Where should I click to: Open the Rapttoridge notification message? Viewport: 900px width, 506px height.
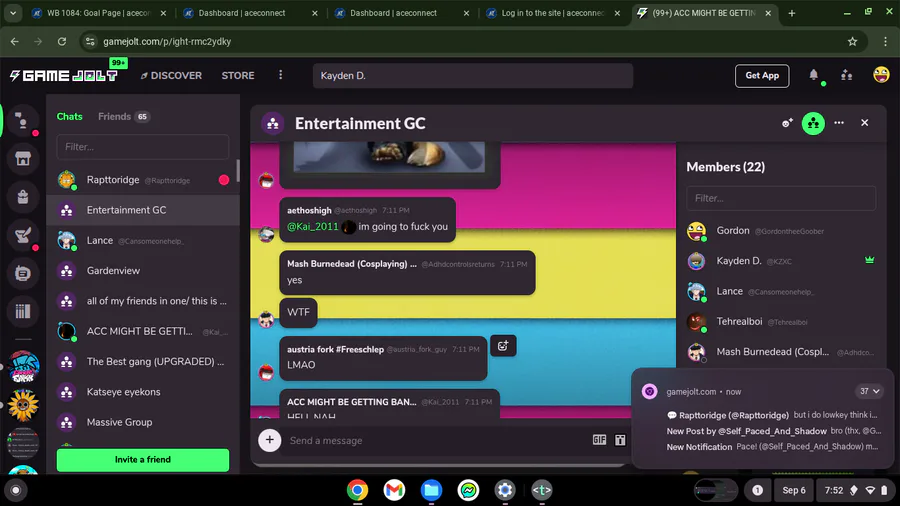(773, 415)
